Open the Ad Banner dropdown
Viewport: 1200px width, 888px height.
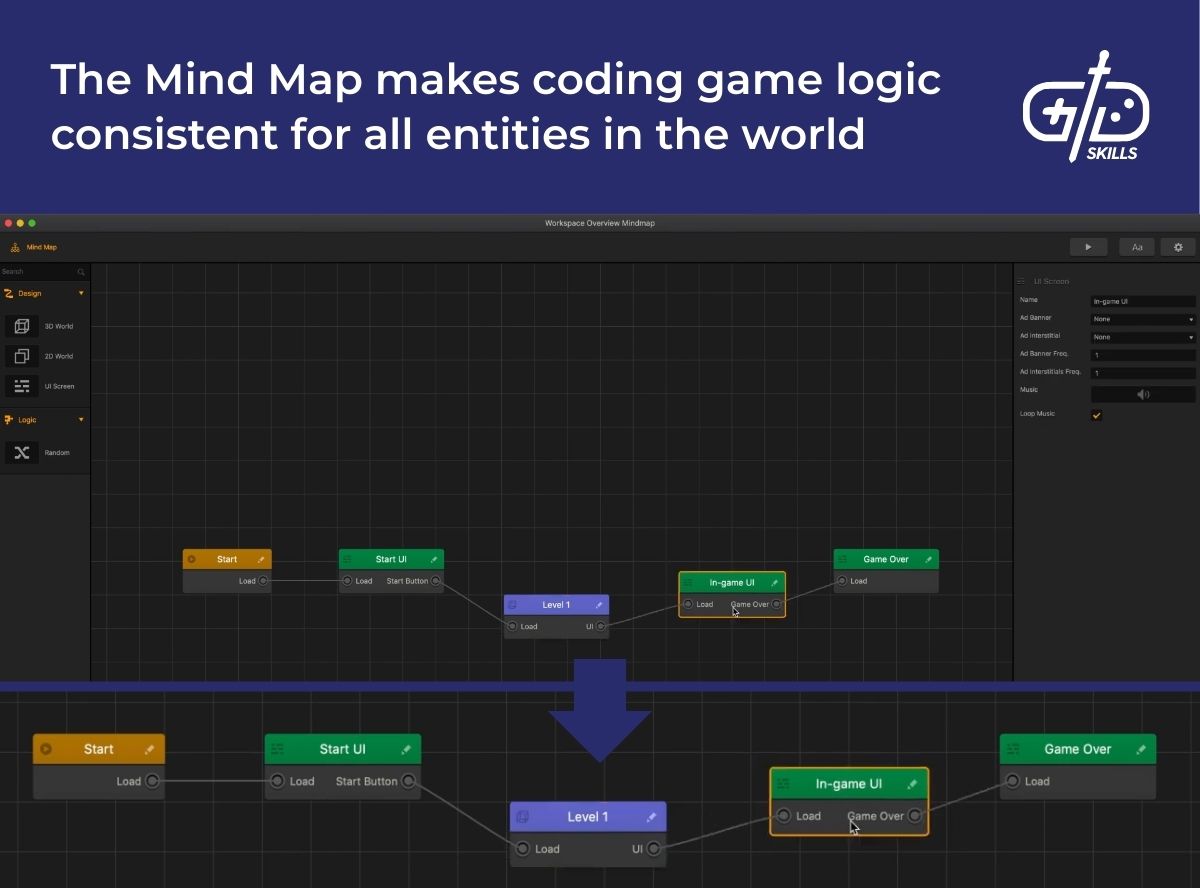(1142, 317)
